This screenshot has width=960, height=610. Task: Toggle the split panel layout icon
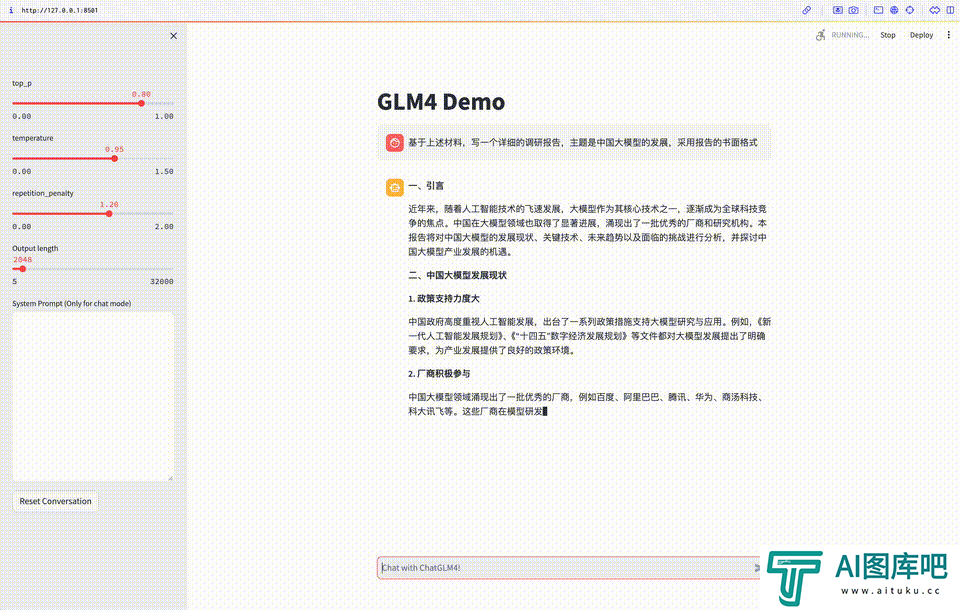pyautogui.click(x=950, y=10)
